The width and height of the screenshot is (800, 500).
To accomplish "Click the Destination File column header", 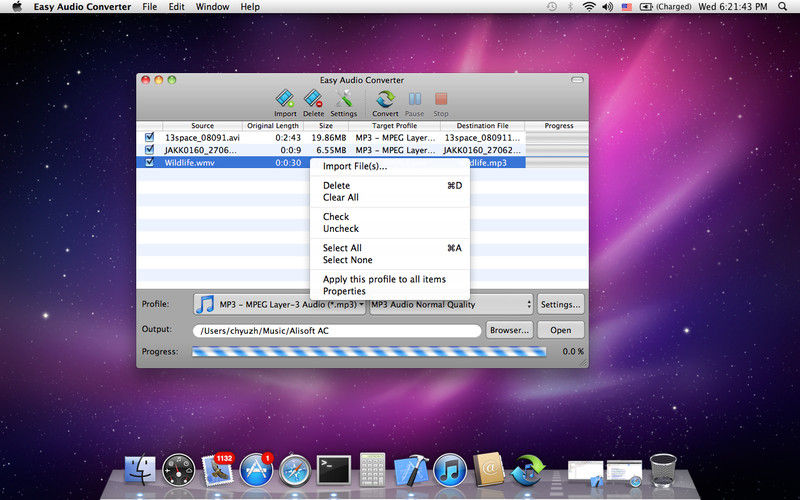I will 482,126.
